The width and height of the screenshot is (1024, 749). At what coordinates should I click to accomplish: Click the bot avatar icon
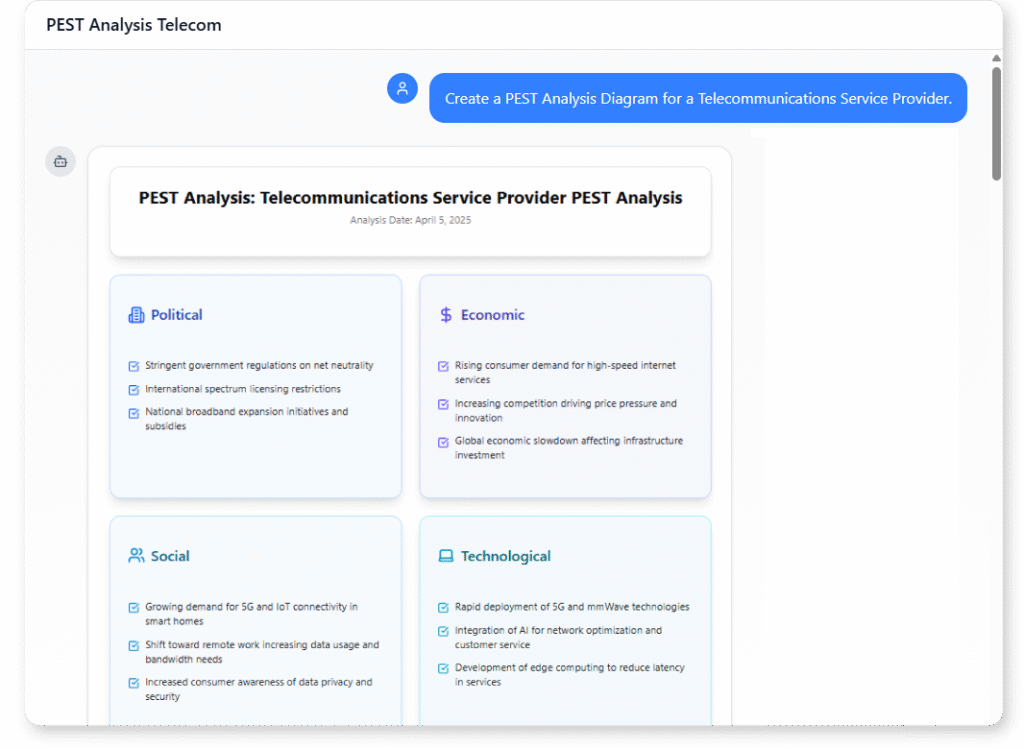pyautogui.click(x=60, y=161)
